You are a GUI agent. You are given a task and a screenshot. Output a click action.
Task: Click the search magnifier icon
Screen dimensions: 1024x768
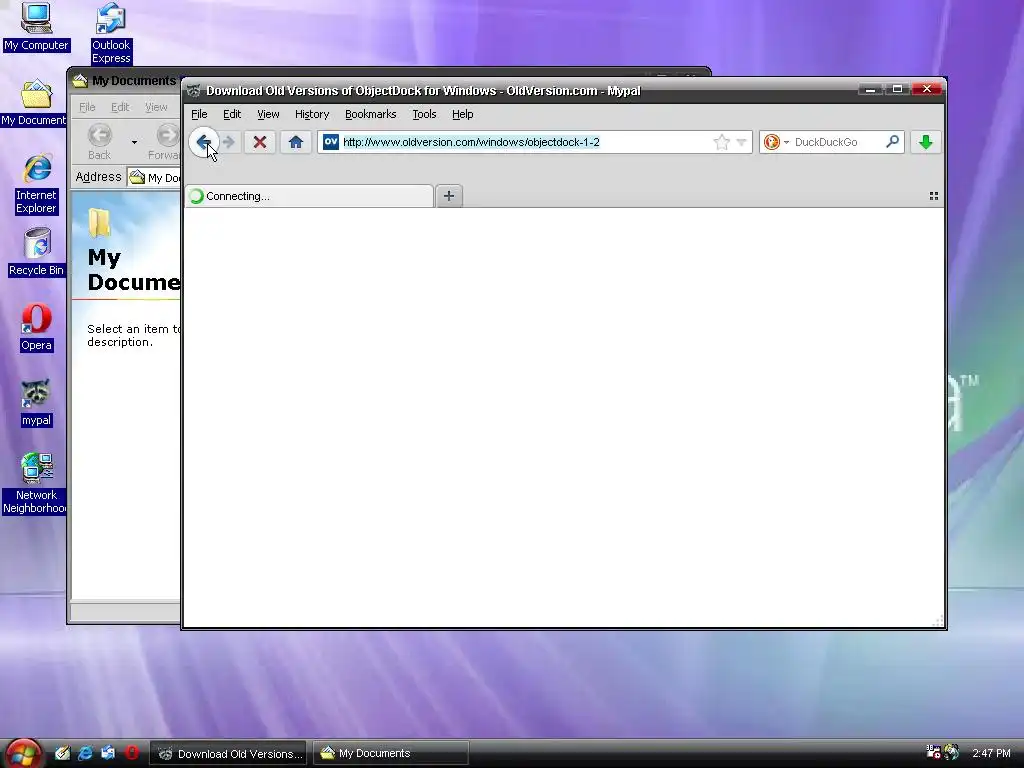click(x=892, y=141)
